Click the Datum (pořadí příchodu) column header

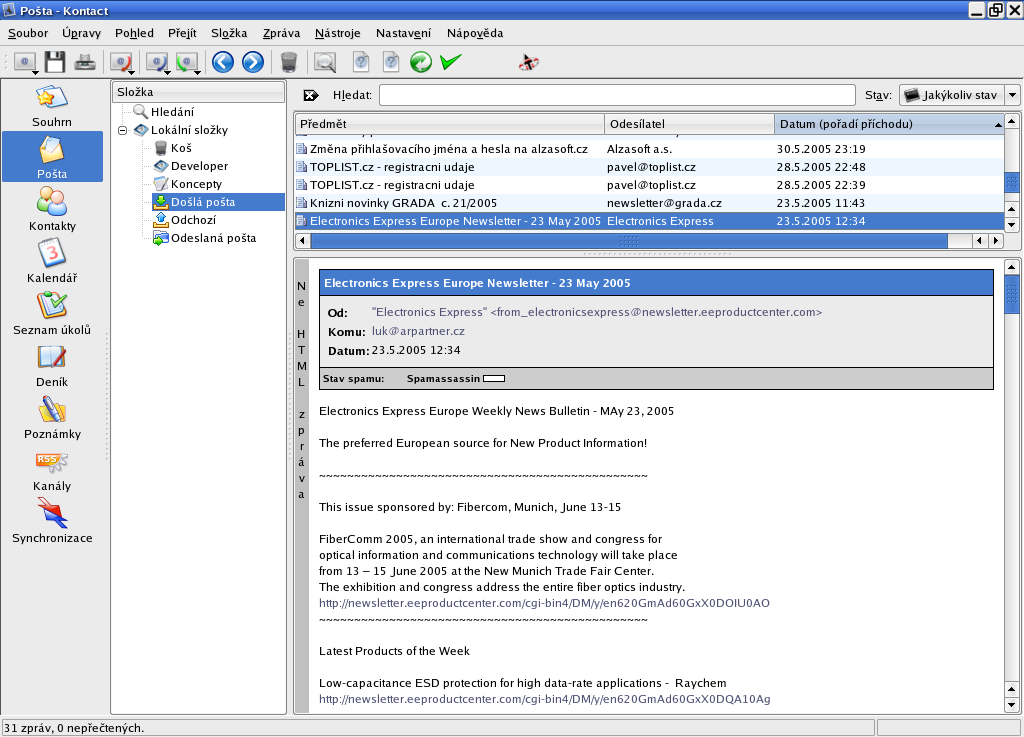(889, 124)
